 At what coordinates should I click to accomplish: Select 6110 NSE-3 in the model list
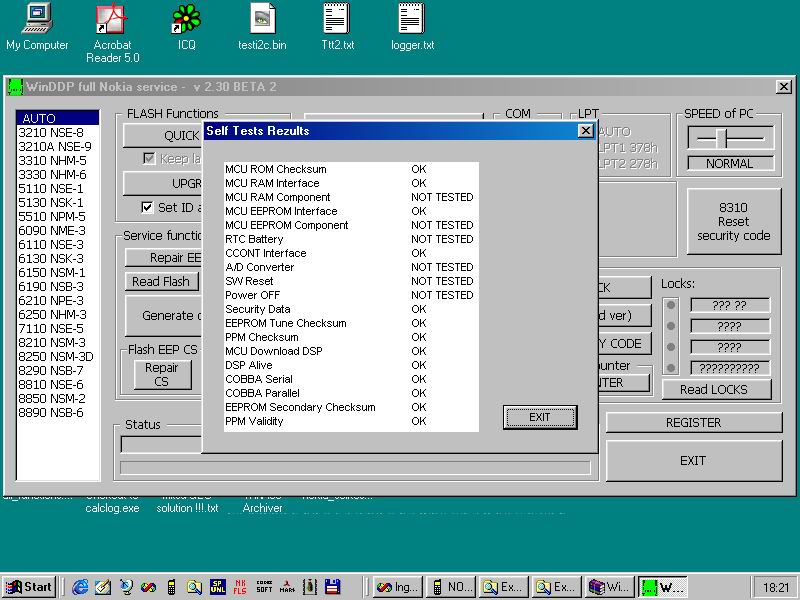click(x=58, y=244)
